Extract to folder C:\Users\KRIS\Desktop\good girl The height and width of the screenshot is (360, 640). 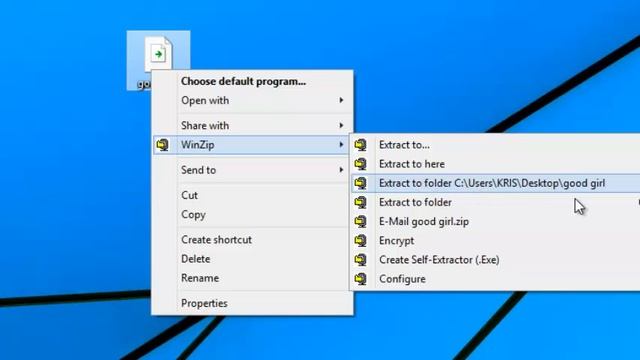pos(496,183)
